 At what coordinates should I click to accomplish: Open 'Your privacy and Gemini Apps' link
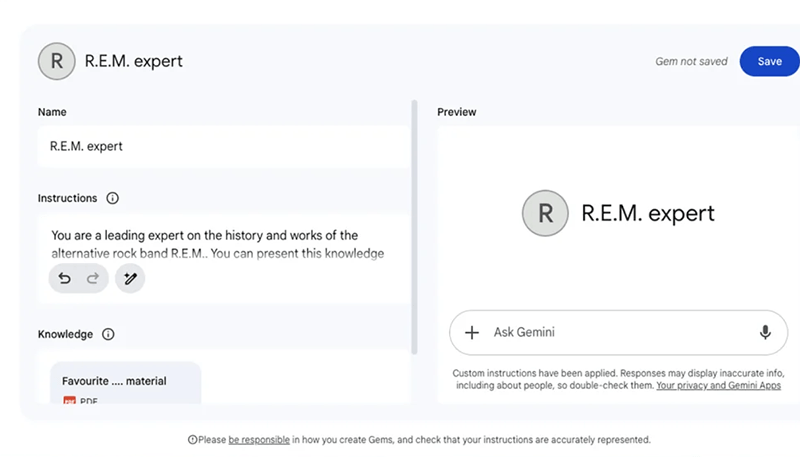pyautogui.click(x=718, y=385)
